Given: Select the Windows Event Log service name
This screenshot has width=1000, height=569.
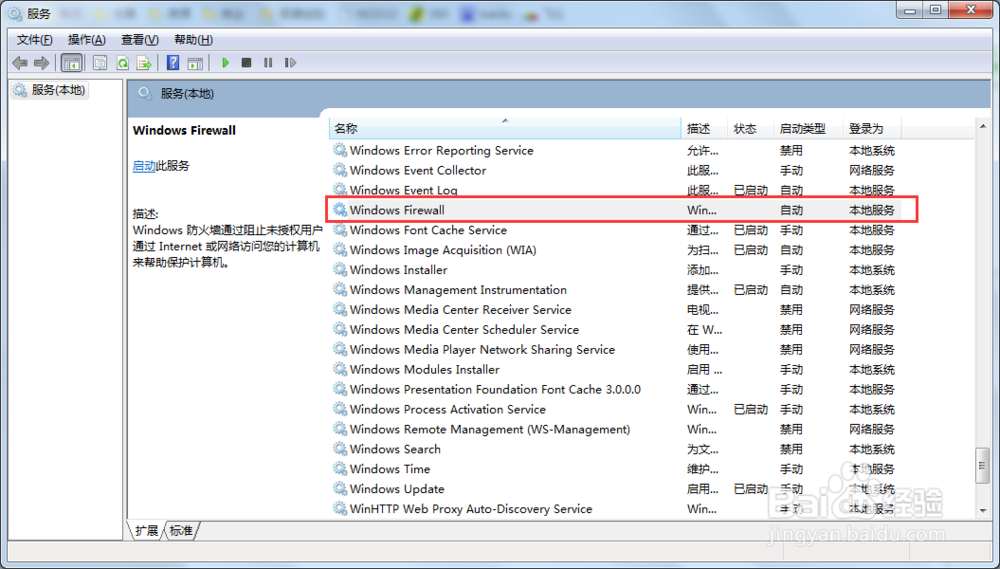Looking at the screenshot, I should coord(404,190).
